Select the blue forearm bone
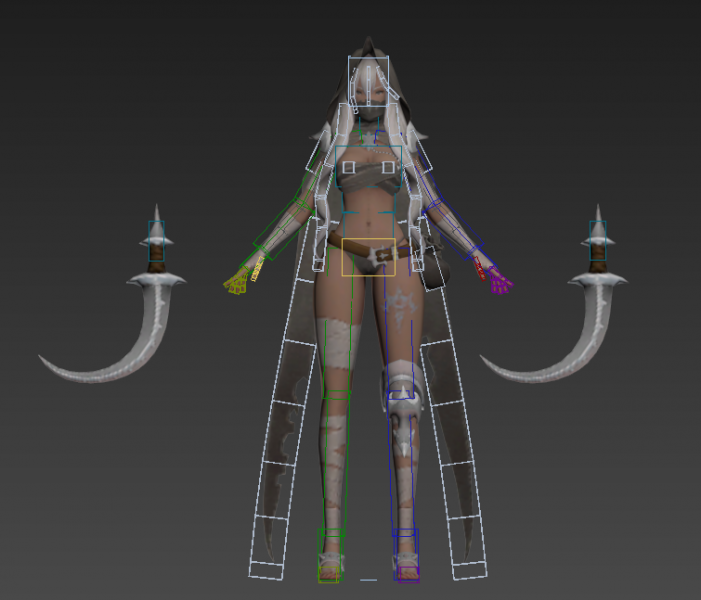 (454, 229)
